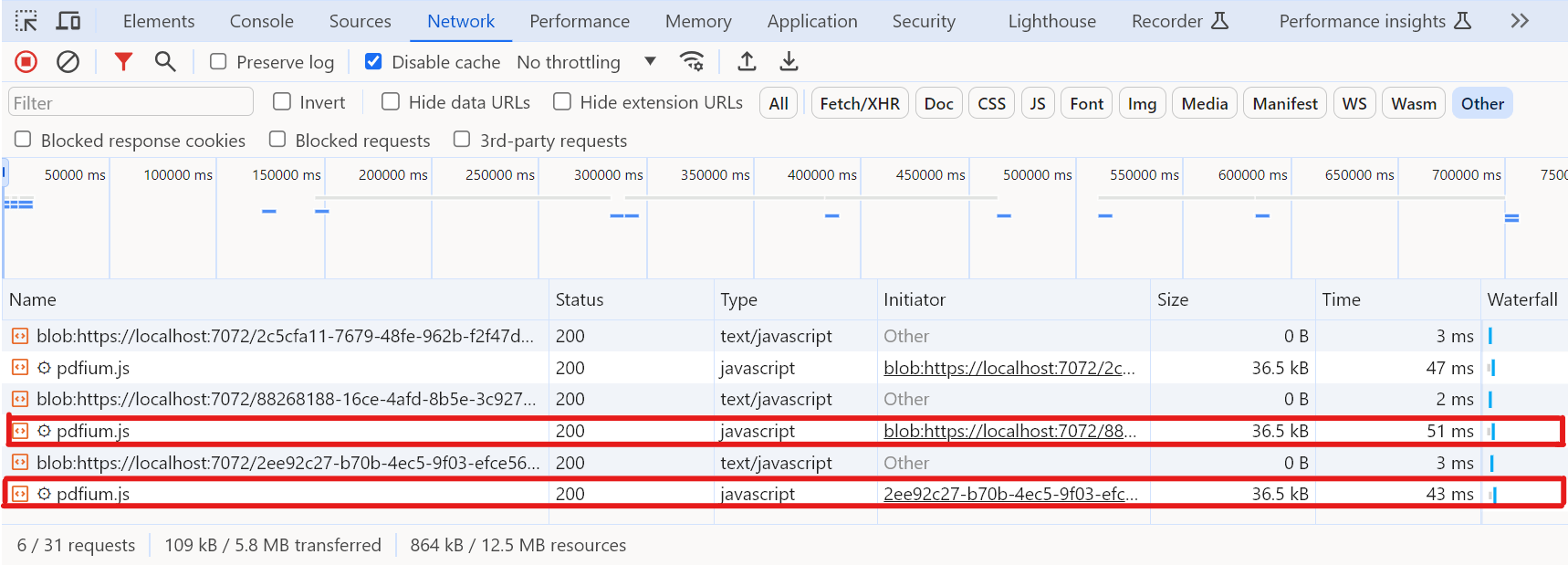Enable the Preserve log checkbox
Viewport: 1568px width, 565px height.
(x=218, y=62)
